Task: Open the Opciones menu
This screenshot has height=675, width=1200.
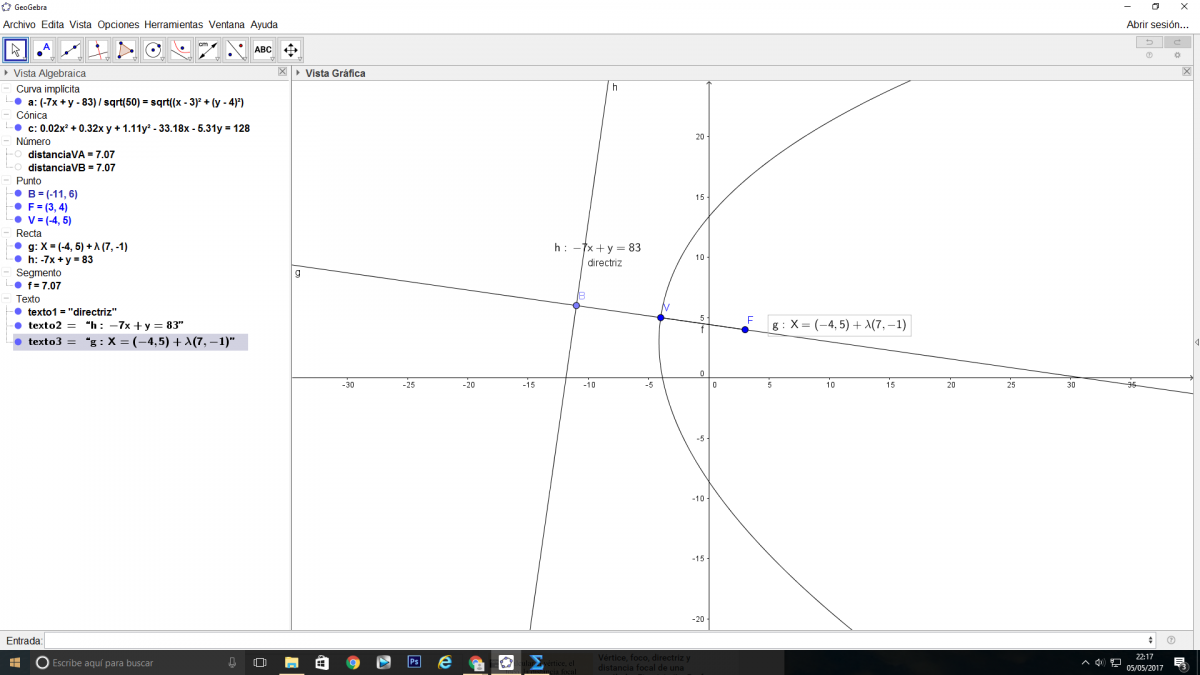Action: pyautogui.click(x=118, y=24)
